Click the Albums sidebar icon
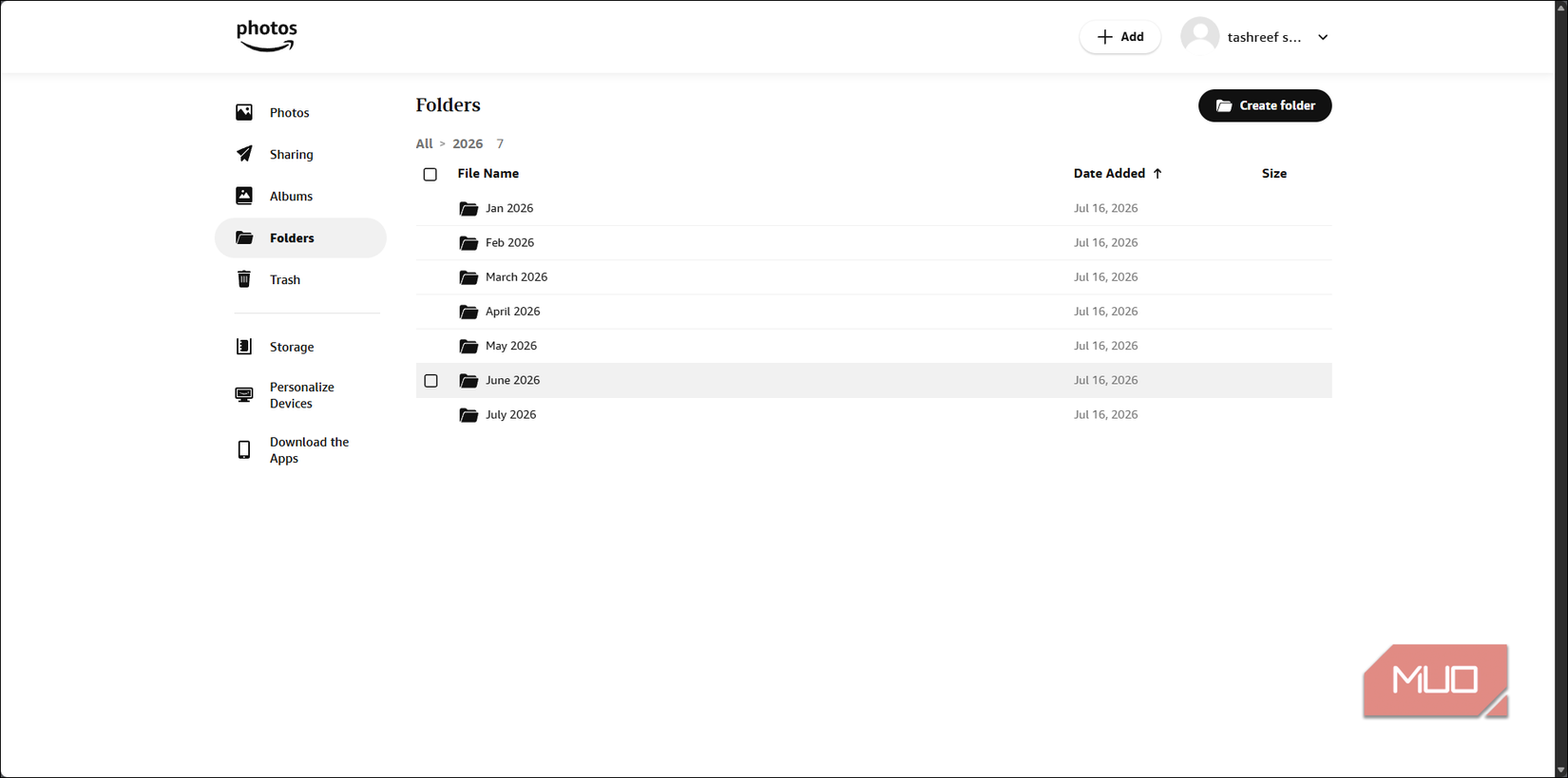The image size is (1568, 778). [x=244, y=196]
